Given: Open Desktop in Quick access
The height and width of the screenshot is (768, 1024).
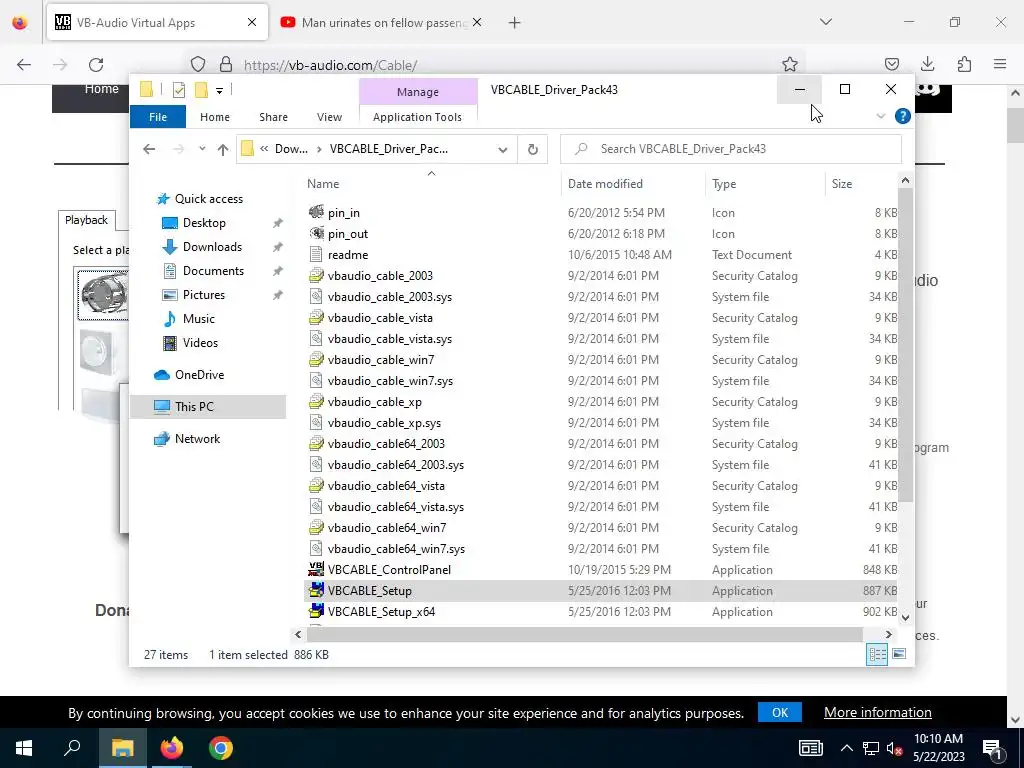Looking at the screenshot, I should [204, 223].
